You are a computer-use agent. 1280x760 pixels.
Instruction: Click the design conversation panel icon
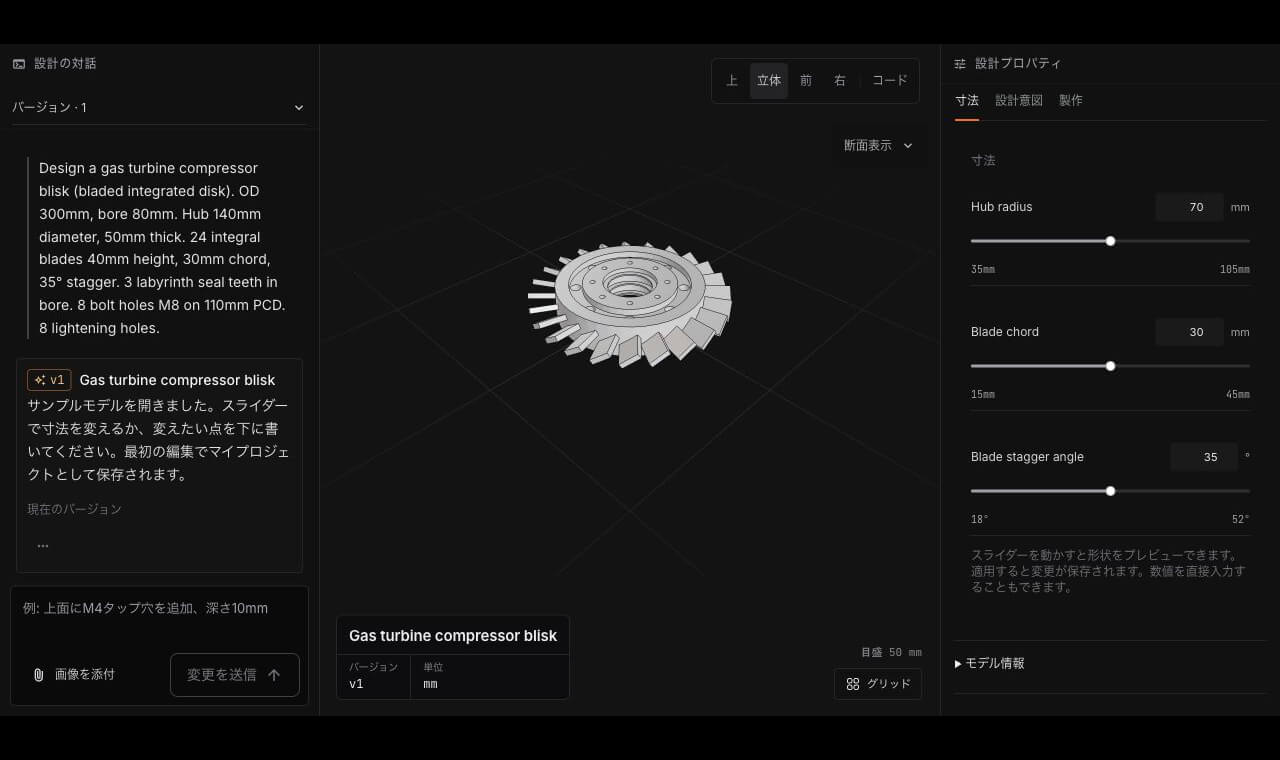click(x=19, y=63)
